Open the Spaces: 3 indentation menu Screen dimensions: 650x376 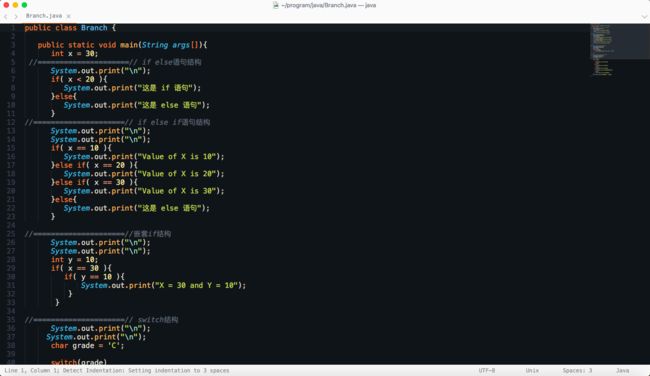click(577, 370)
